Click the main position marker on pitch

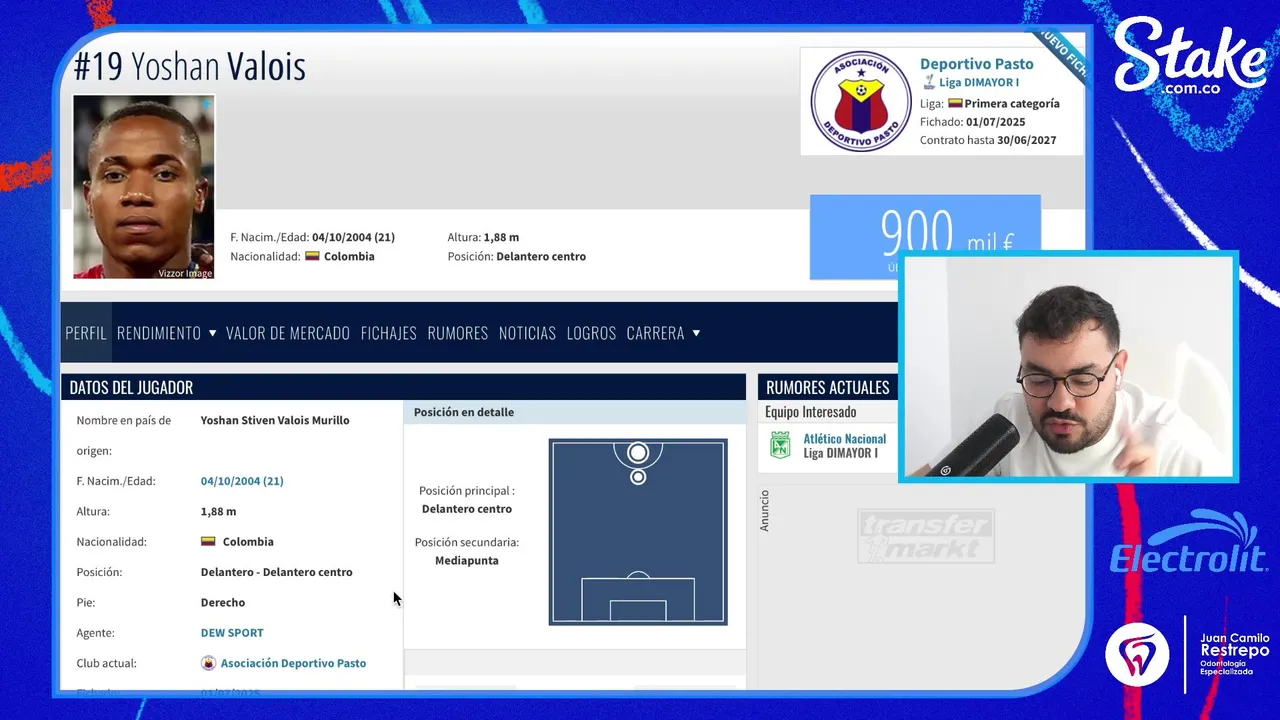638,453
